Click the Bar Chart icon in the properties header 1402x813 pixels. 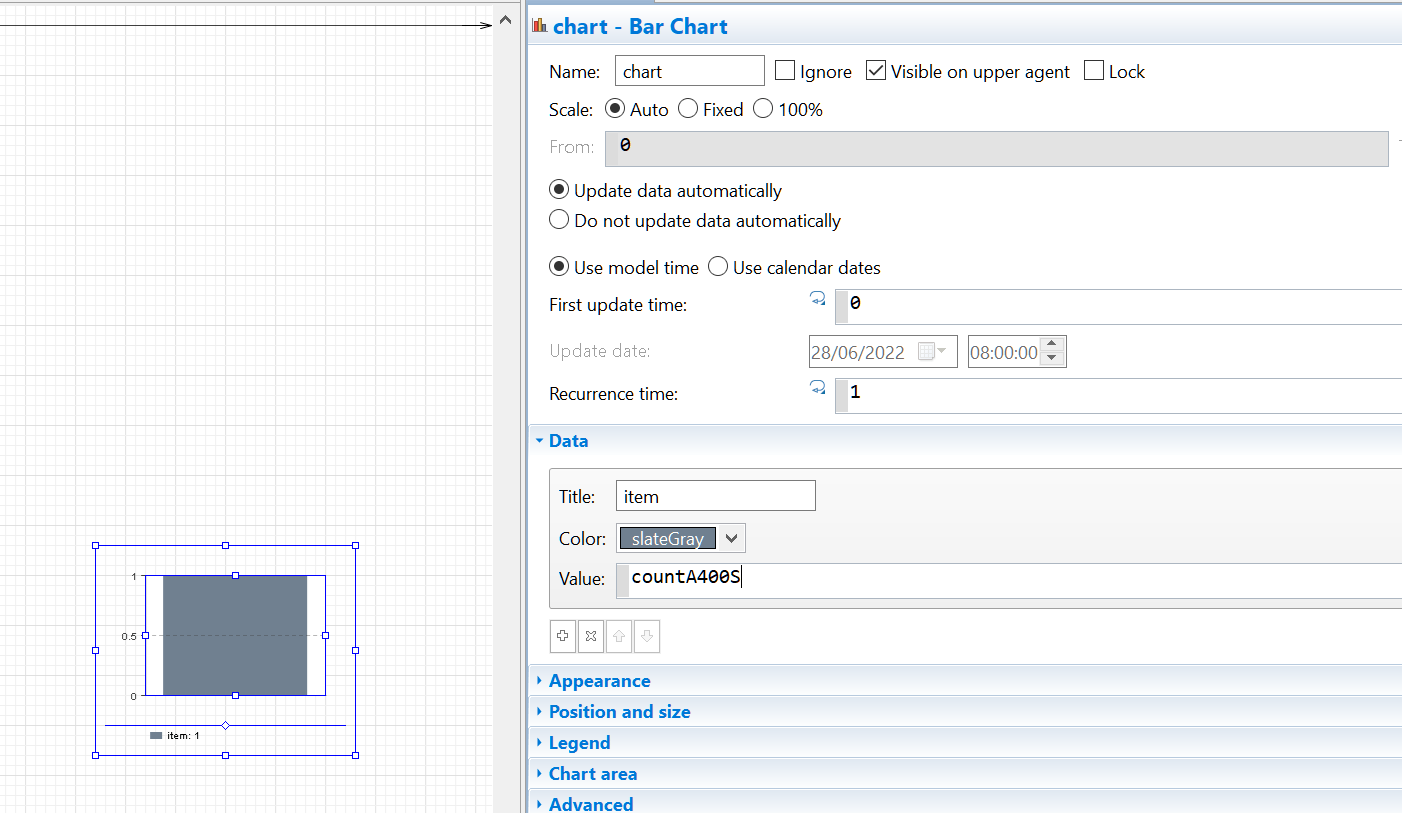pyautogui.click(x=539, y=26)
